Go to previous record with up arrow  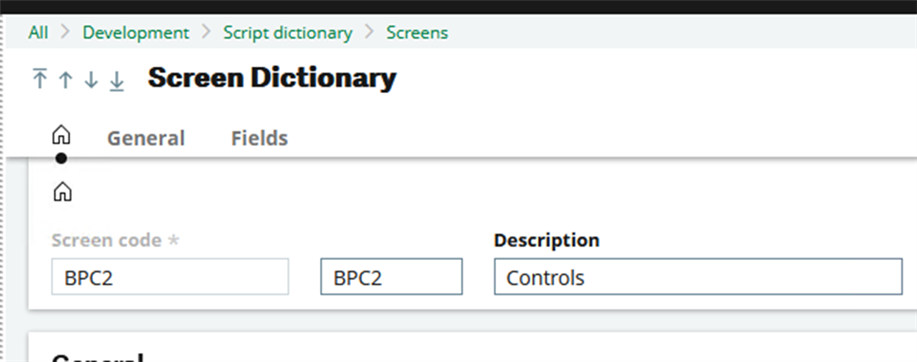pos(66,80)
